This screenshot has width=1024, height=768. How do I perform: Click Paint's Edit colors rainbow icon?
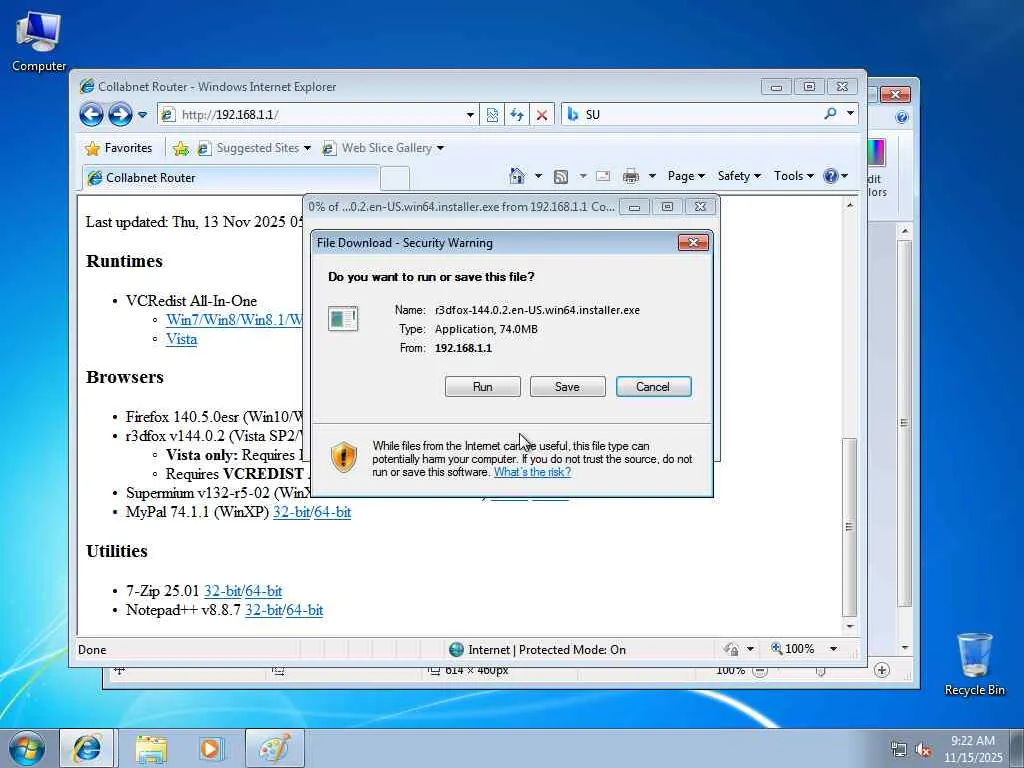876,153
